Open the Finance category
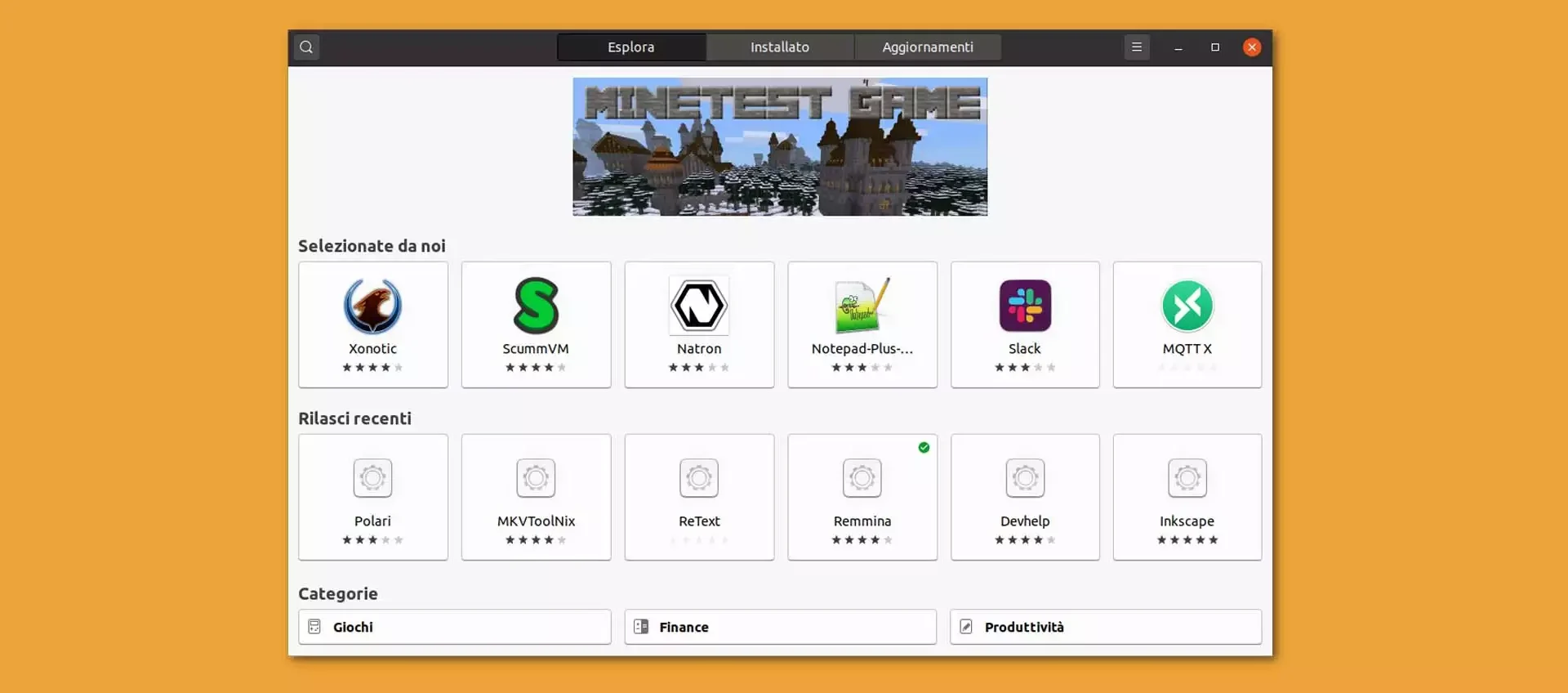The image size is (1568, 693). 780,627
